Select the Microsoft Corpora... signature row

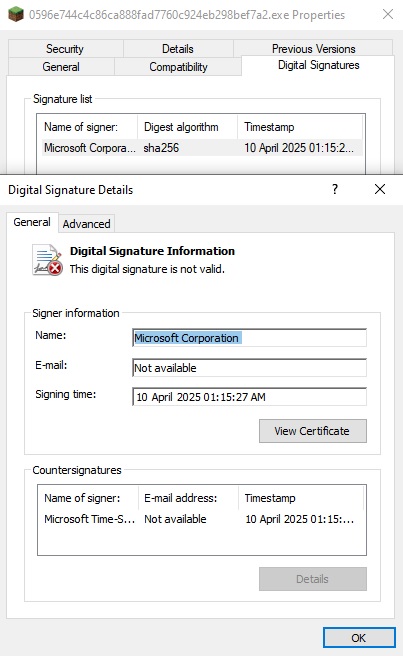(x=202, y=148)
